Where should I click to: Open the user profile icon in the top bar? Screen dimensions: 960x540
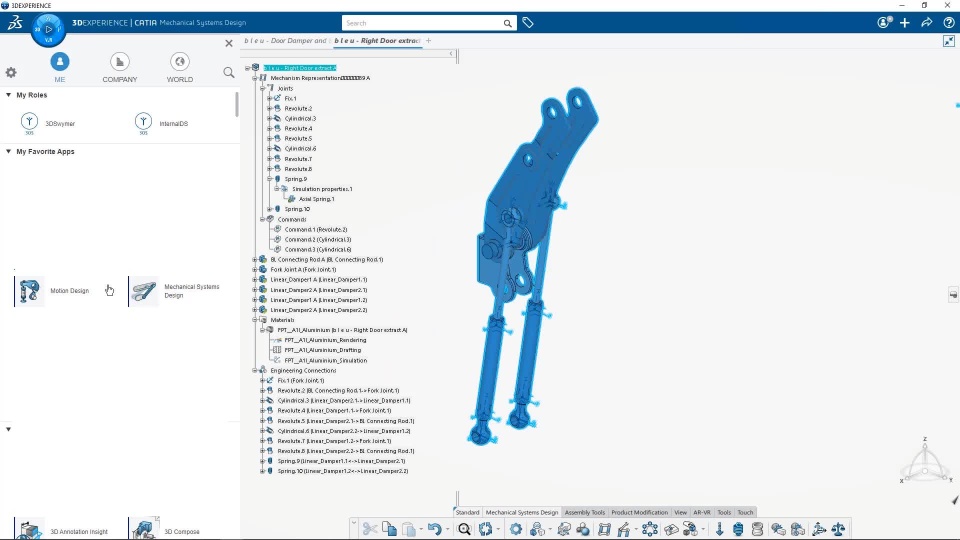click(884, 23)
